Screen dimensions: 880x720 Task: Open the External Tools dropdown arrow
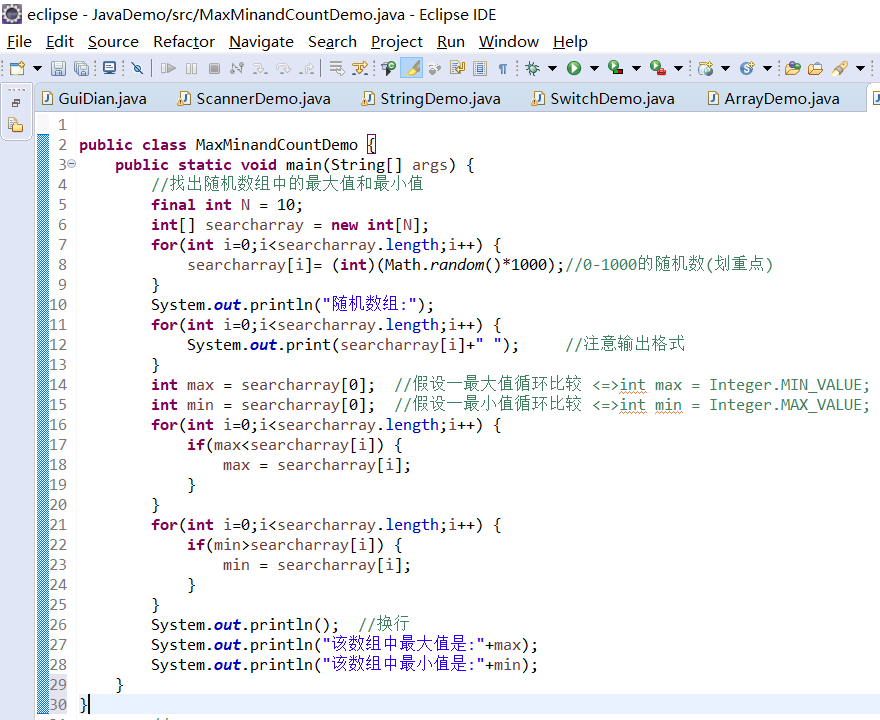(x=679, y=68)
